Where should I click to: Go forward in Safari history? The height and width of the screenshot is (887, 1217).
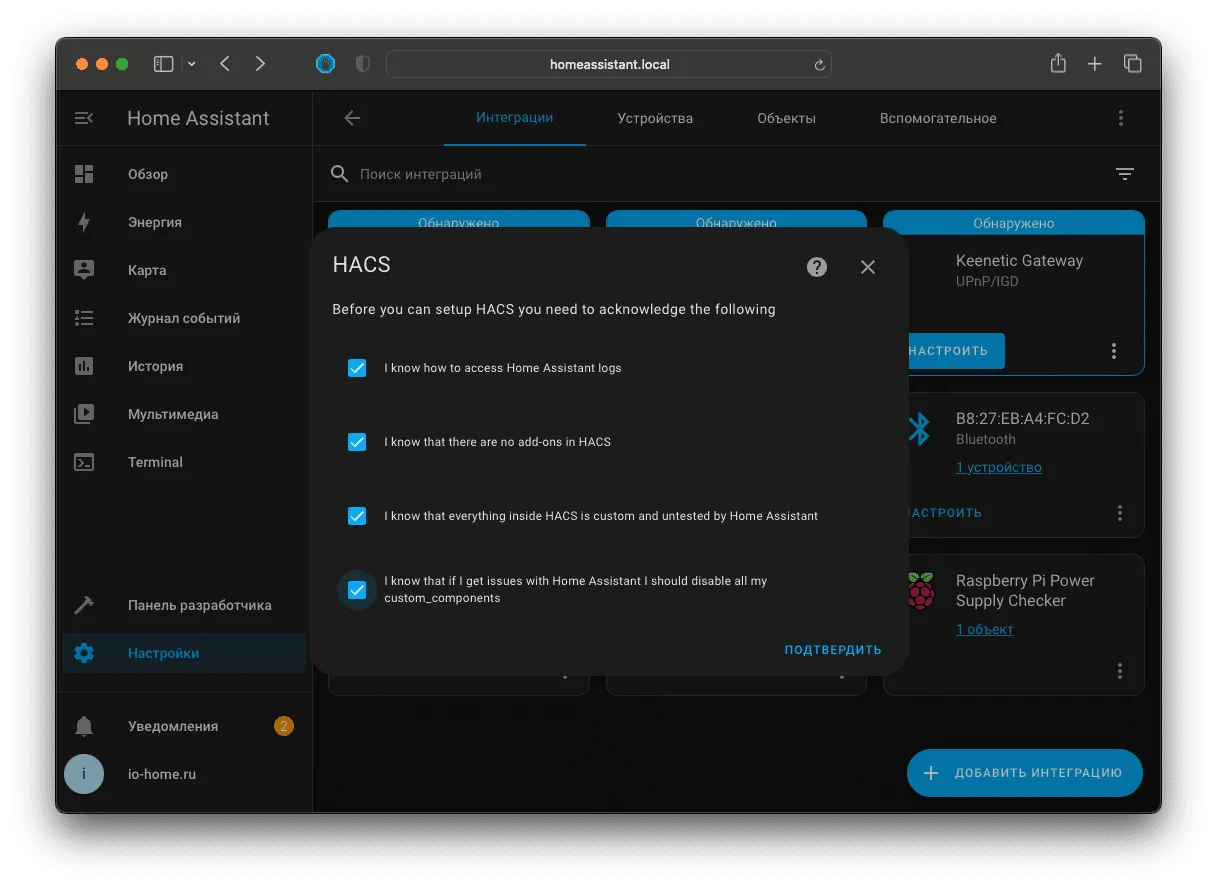[x=261, y=64]
